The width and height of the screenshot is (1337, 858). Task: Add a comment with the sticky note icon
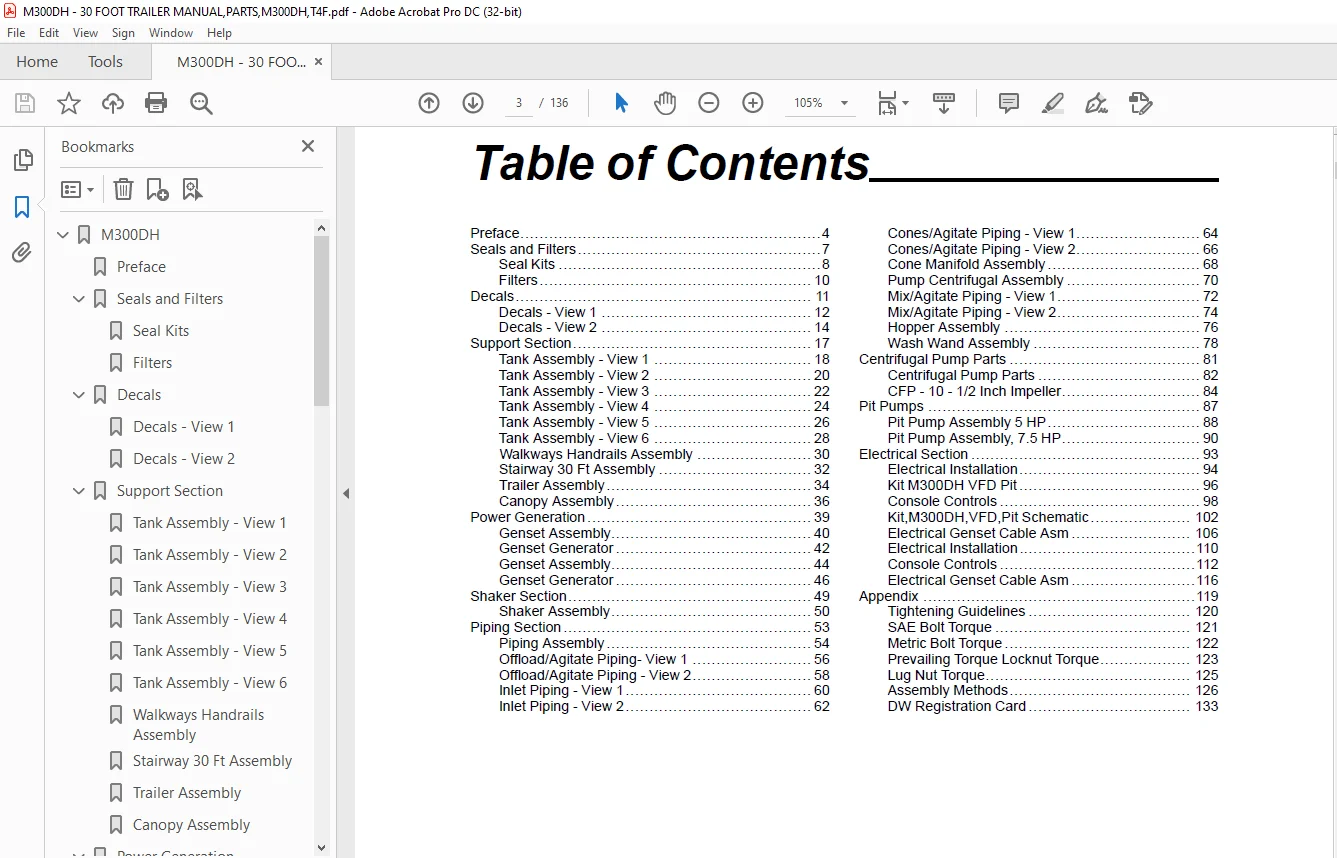point(1009,103)
